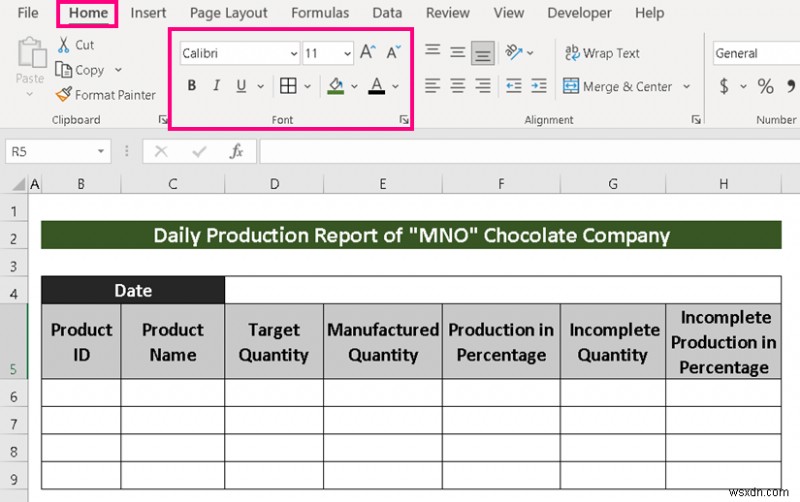Expand the Paste options arrow

tap(30, 94)
